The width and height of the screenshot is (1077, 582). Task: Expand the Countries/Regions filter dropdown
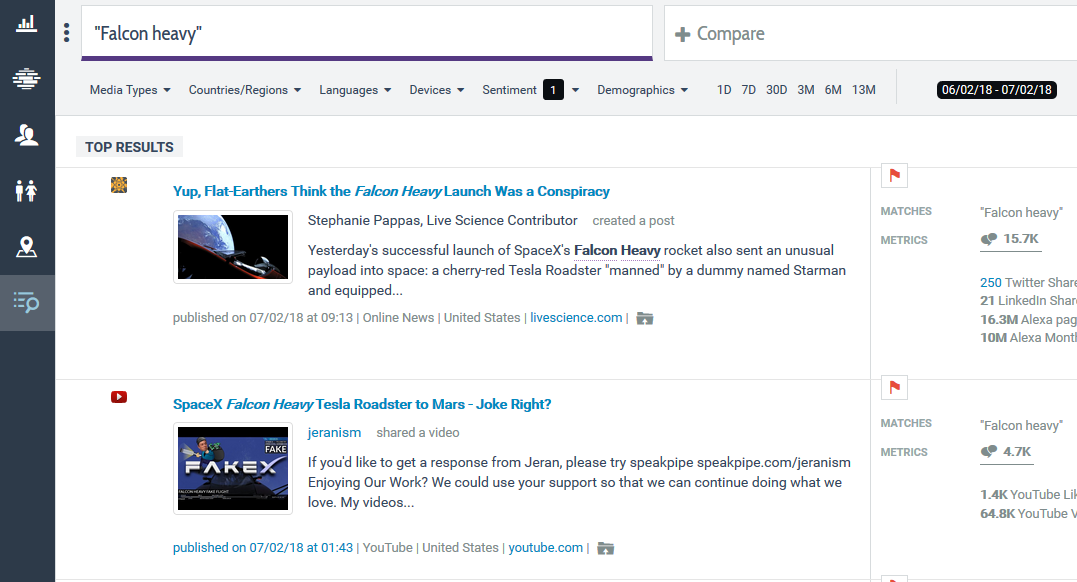[245, 90]
